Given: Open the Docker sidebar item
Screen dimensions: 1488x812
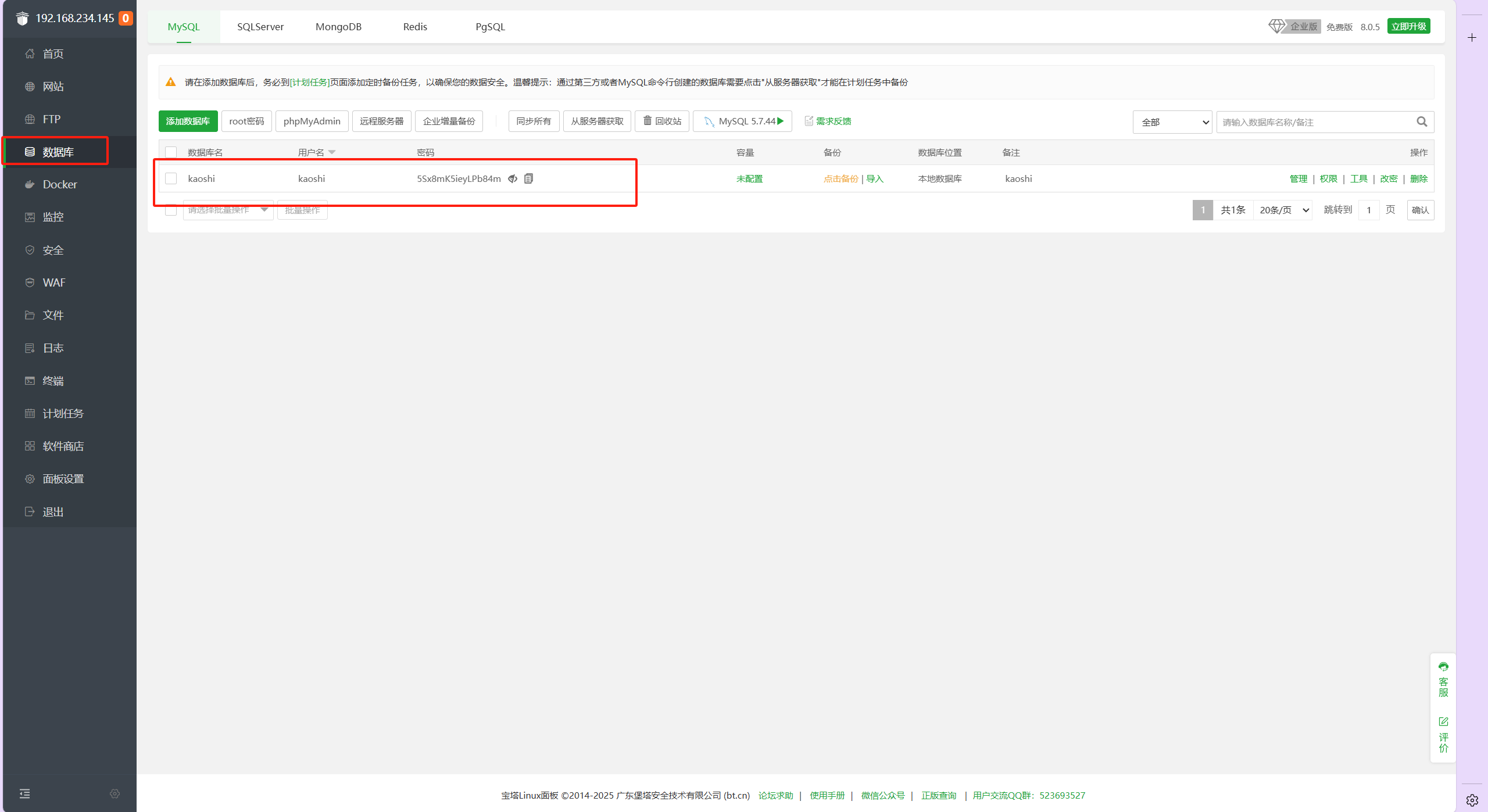Looking at the screenshot, I should (x=60, y=184).
